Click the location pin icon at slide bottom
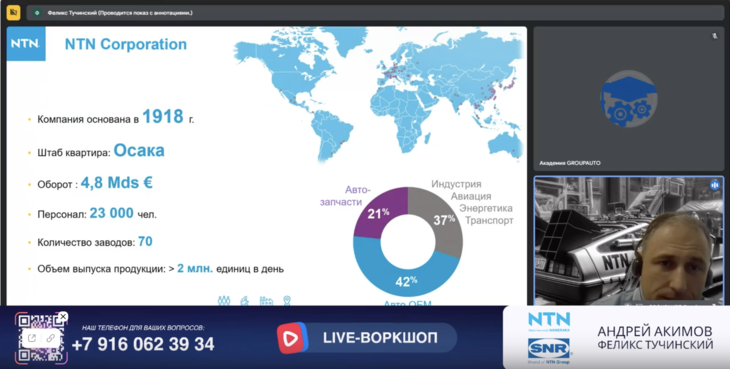Viewport: 730px width, 369px height. (x=287, y=301)
